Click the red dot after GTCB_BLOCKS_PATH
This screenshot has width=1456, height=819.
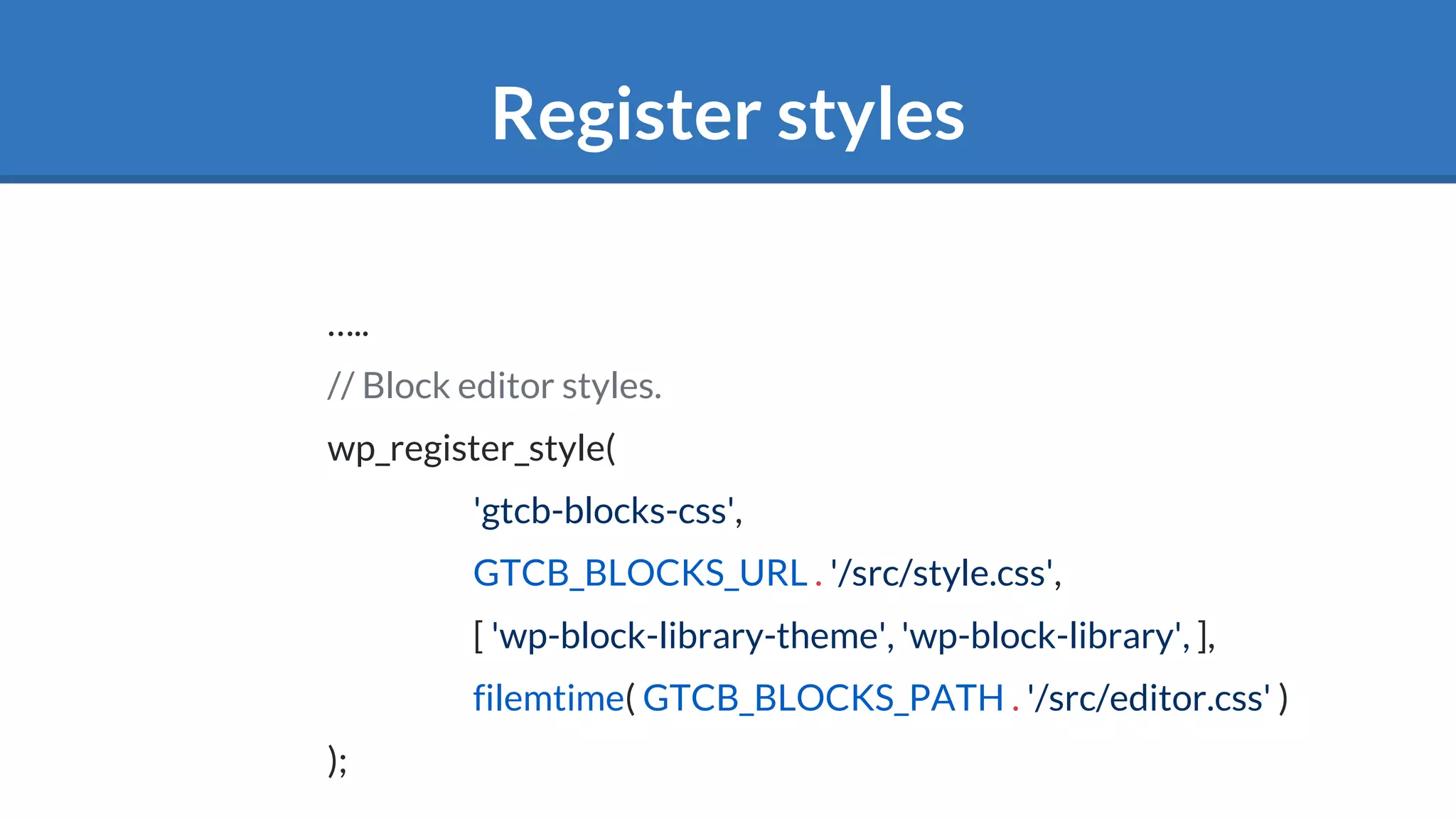(1015, 709)
